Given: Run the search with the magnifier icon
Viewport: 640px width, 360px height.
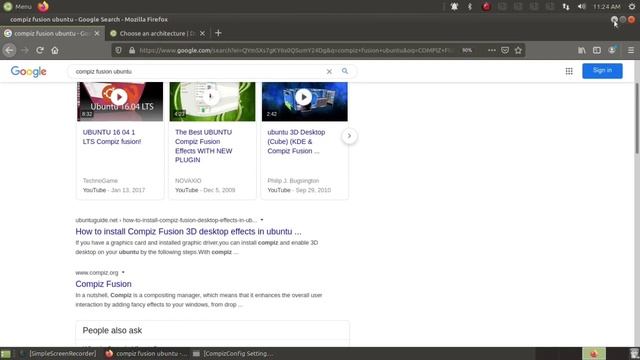Looking at the screenshot, I should click(x=345, y=71).
